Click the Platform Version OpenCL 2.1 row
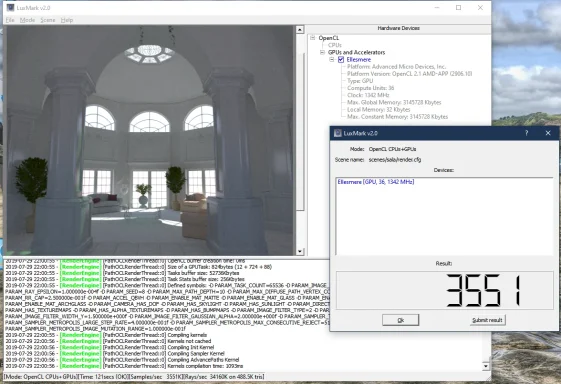561x384 pixels. [409, 74]
